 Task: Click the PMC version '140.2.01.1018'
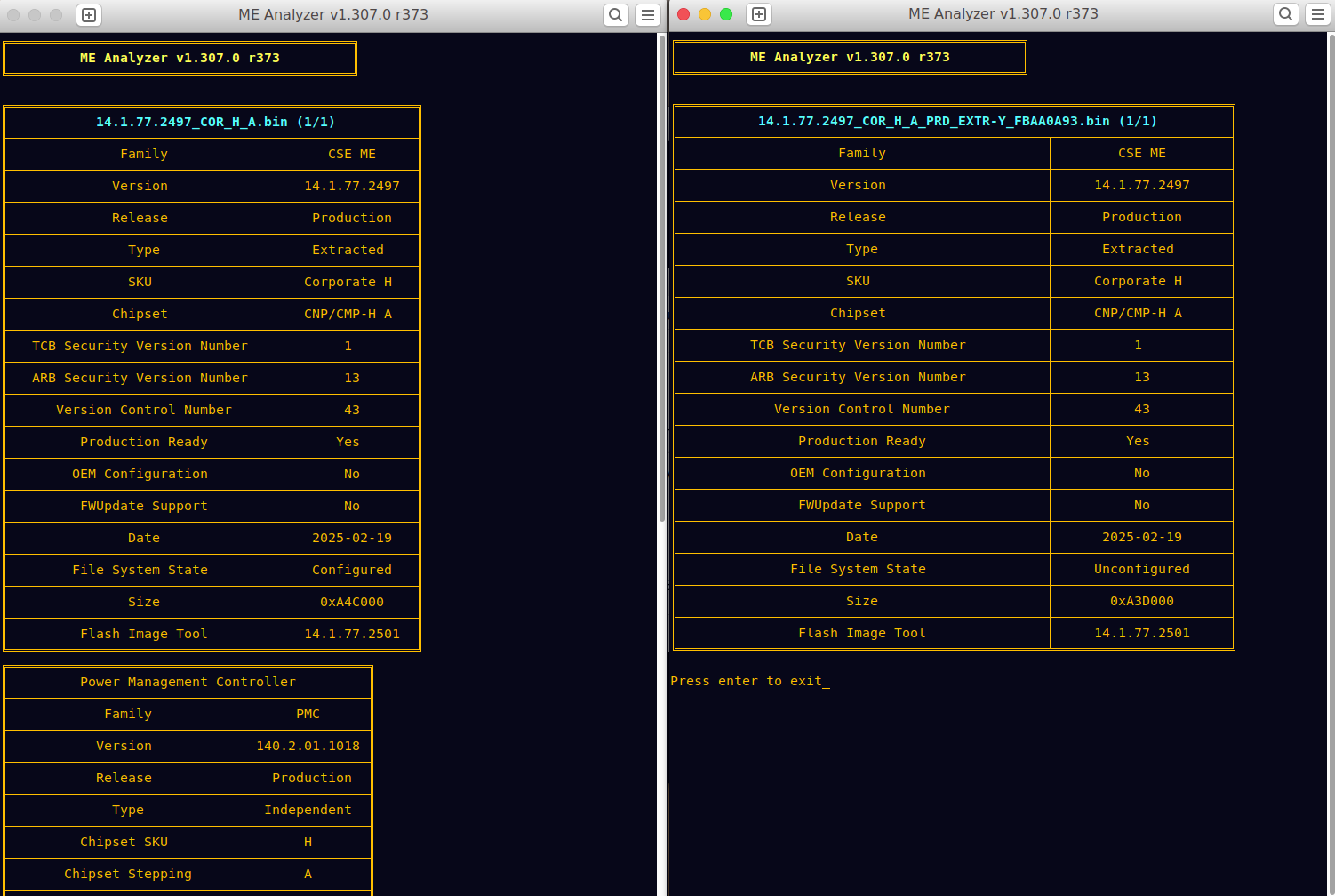(308, 746)
